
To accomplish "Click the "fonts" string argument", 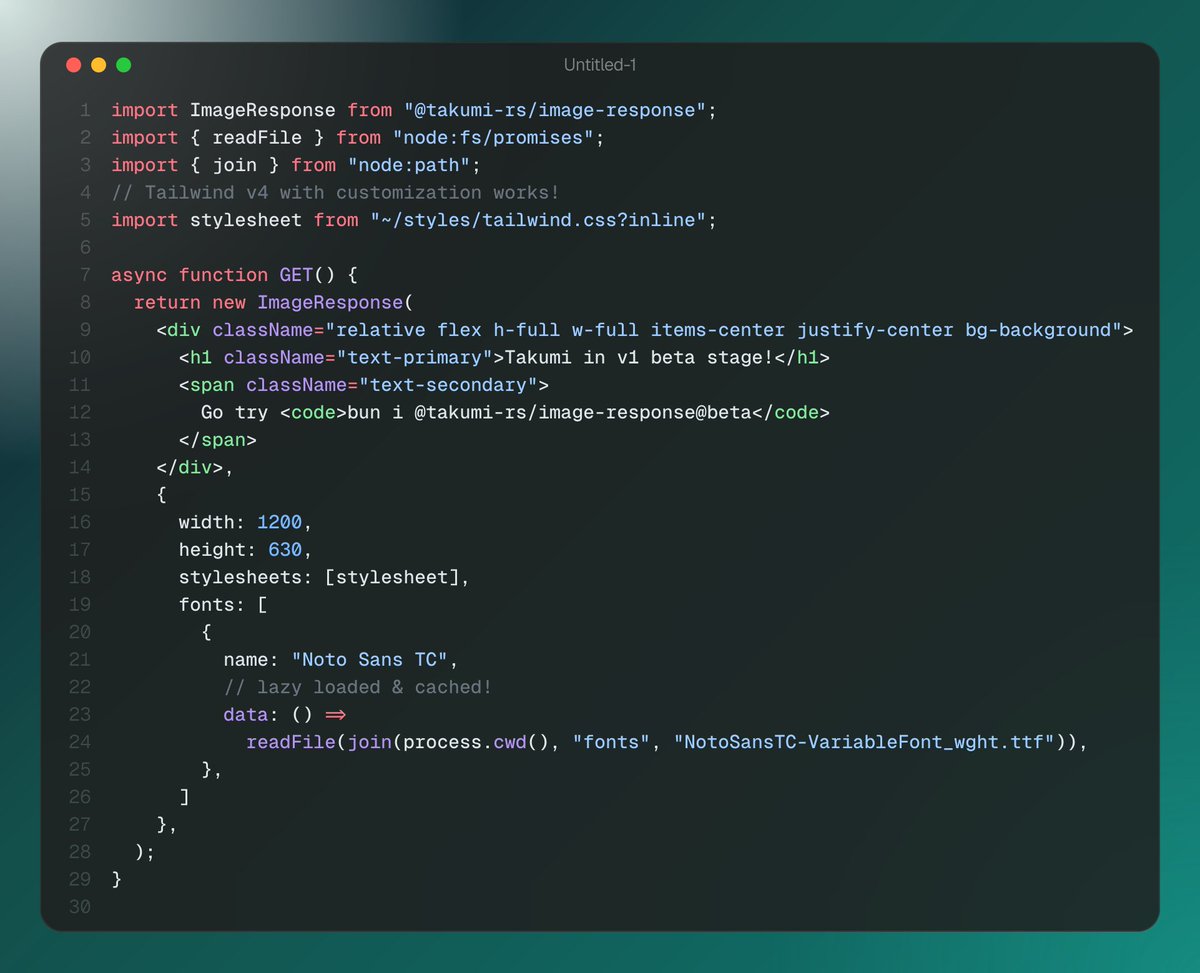I will coord(611,742).
